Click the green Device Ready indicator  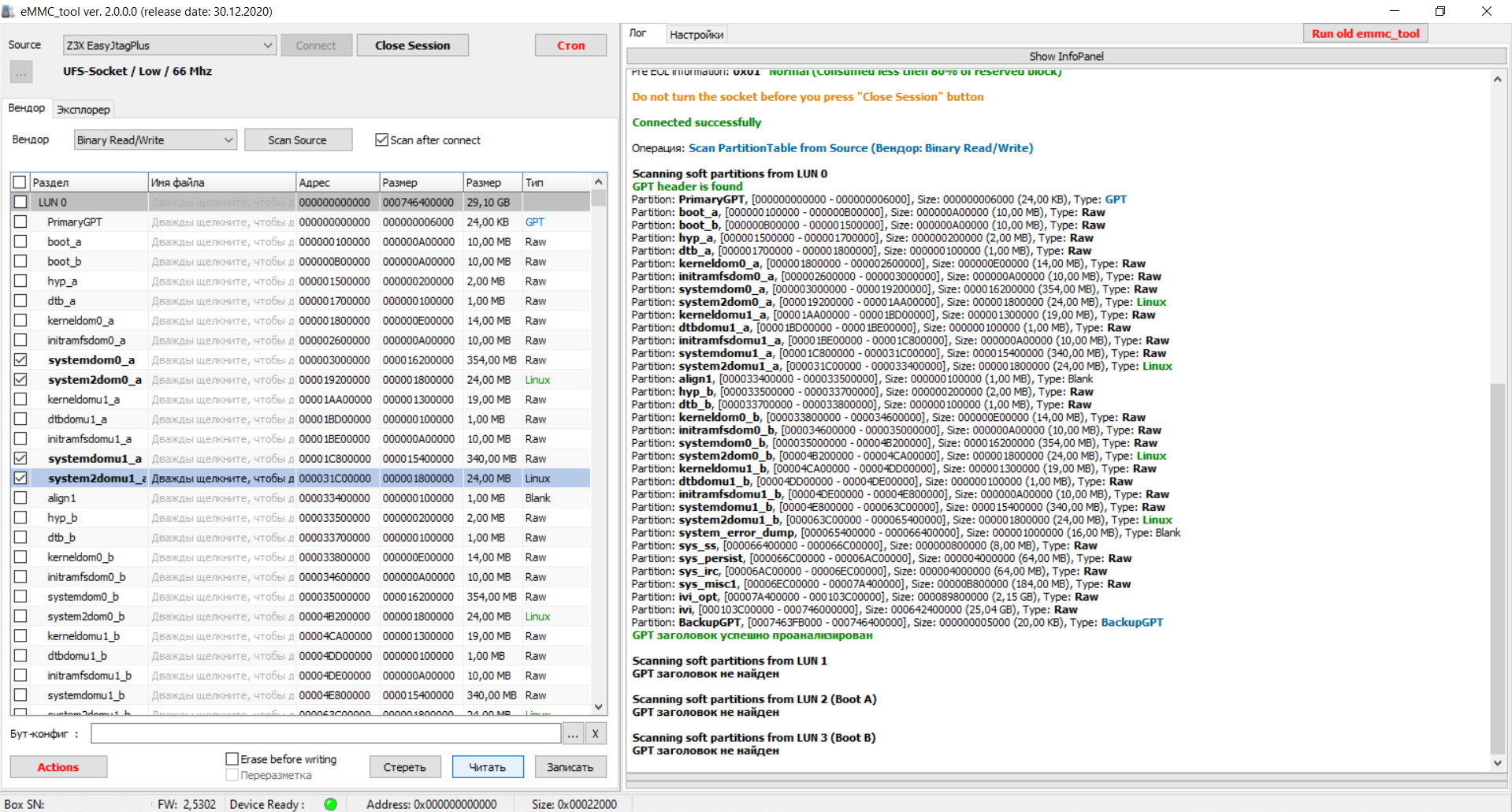tap(331, 804)
